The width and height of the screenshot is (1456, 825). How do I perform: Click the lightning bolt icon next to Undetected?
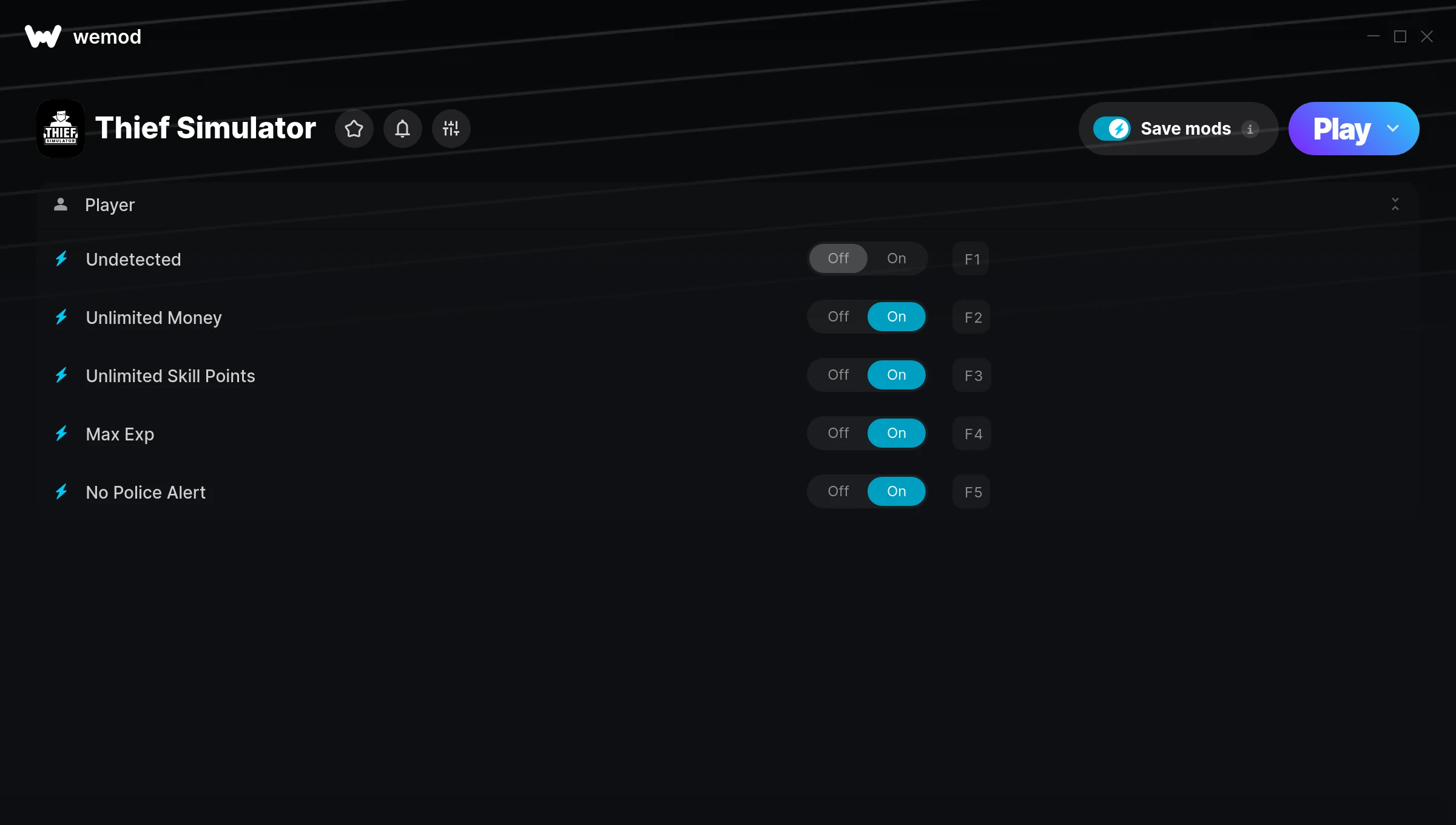(x=62, y=258)
